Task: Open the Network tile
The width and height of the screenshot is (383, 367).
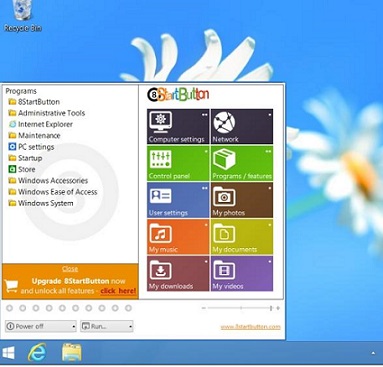Action: click(x=242, y=126)
